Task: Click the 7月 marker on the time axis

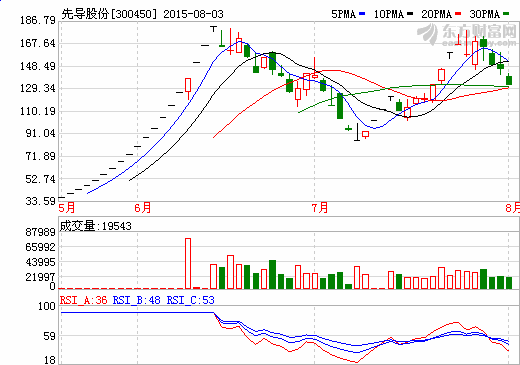Action: click(x=320, y=208)
